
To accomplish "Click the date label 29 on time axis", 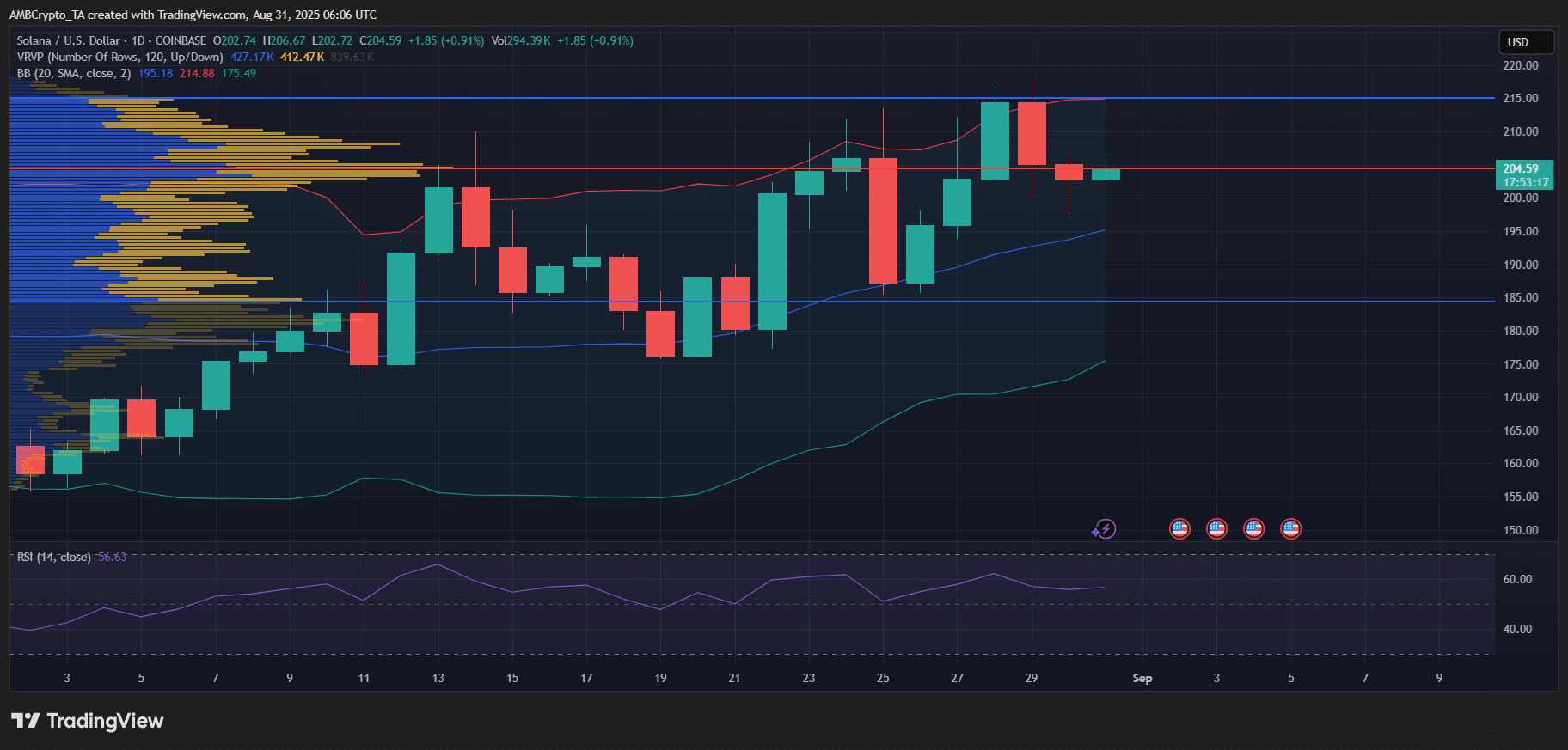I will click(1031, 678).
